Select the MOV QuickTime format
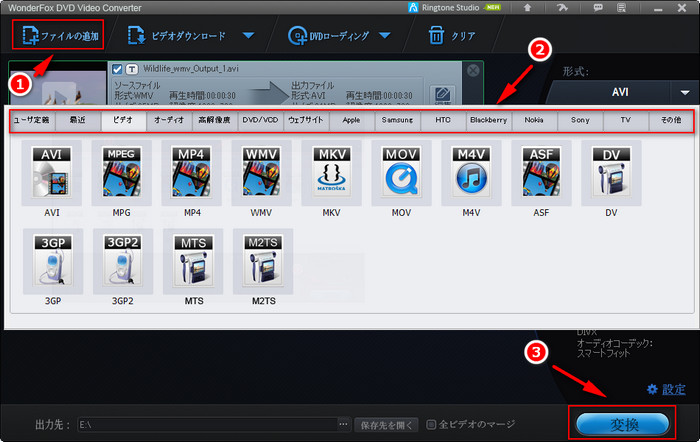700x442 pixels. [x=402, y=173]
